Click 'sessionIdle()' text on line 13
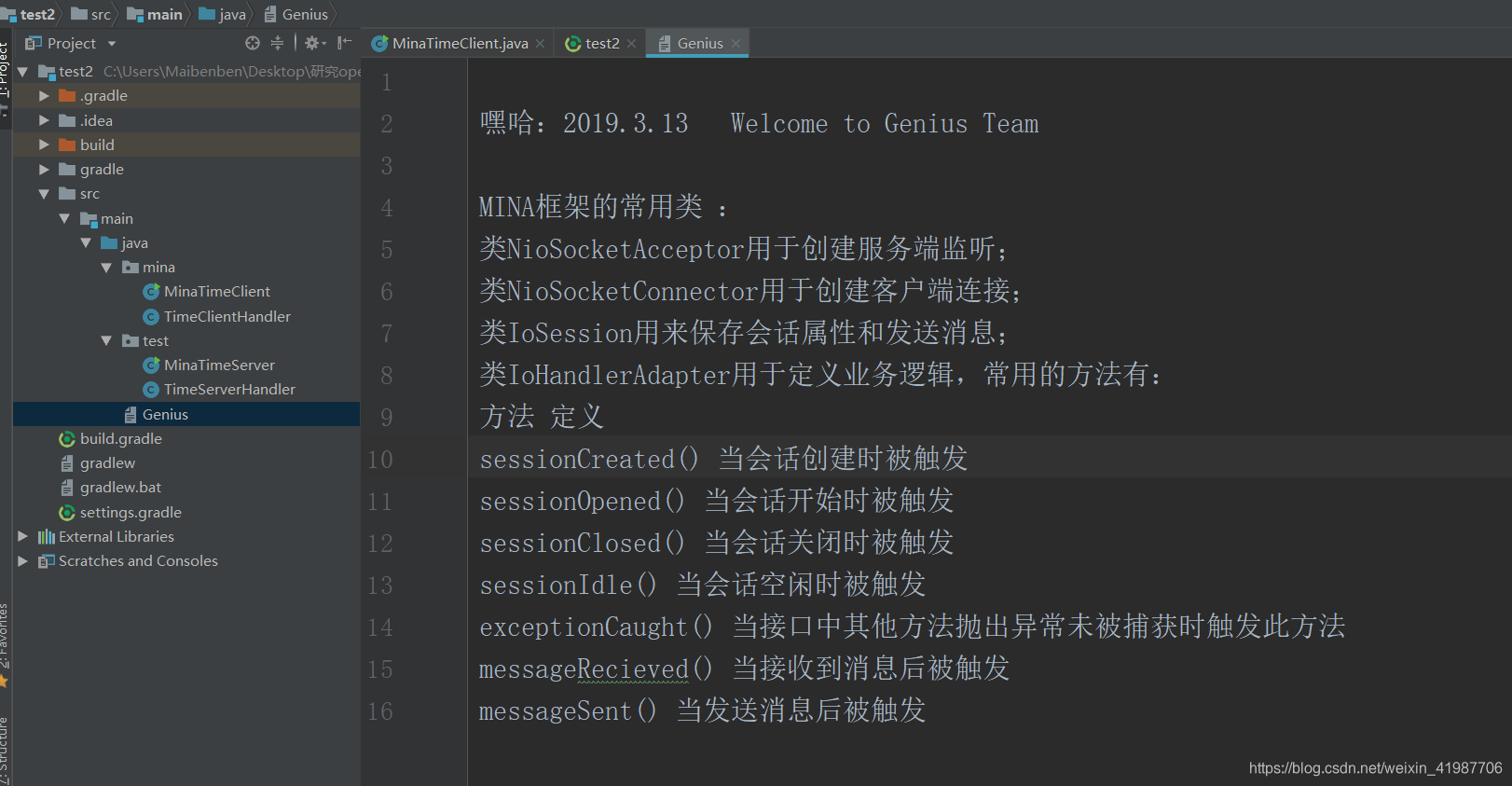The image size is (1512, 786). pos(568,585)
